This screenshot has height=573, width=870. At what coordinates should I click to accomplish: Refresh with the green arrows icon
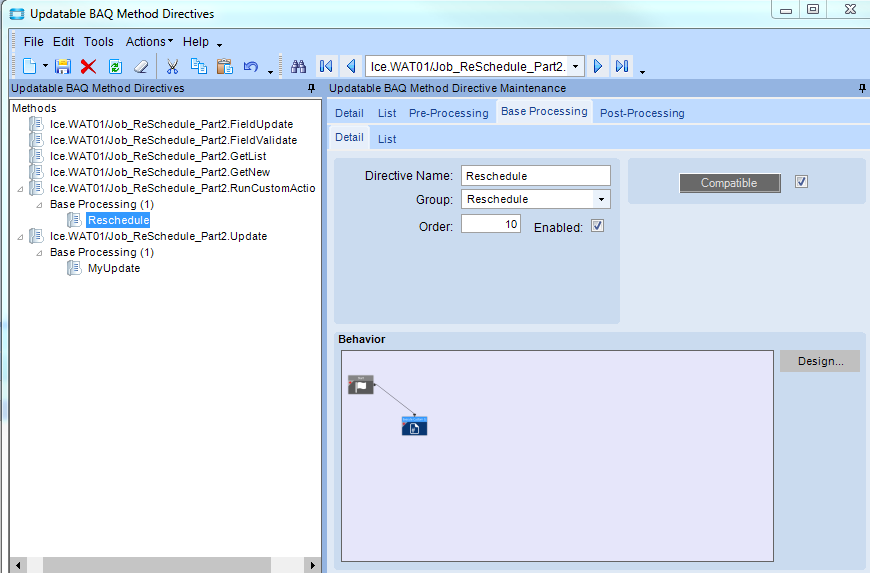115,67
